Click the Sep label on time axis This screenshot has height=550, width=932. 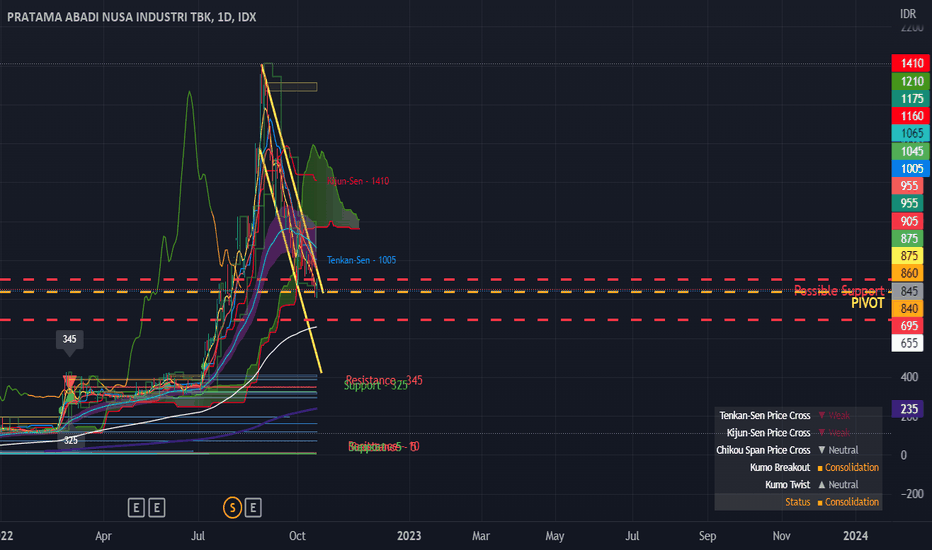707,536
